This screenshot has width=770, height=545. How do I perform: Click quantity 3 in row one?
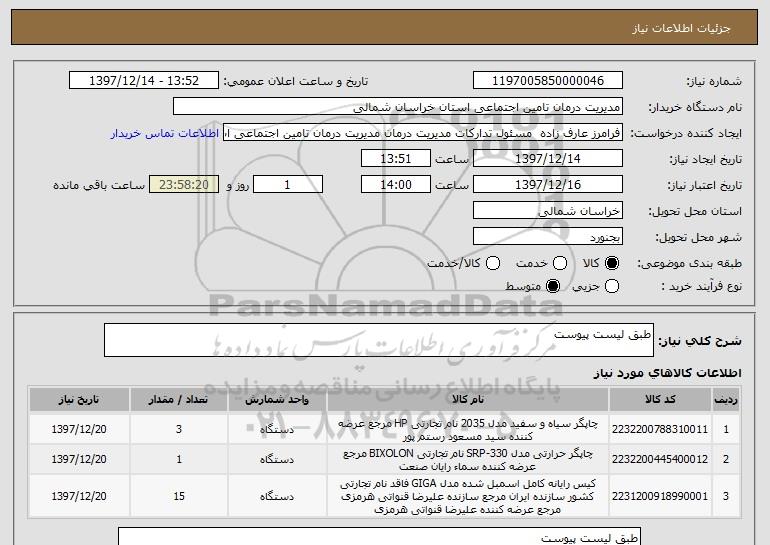click(x=179, y=429)
